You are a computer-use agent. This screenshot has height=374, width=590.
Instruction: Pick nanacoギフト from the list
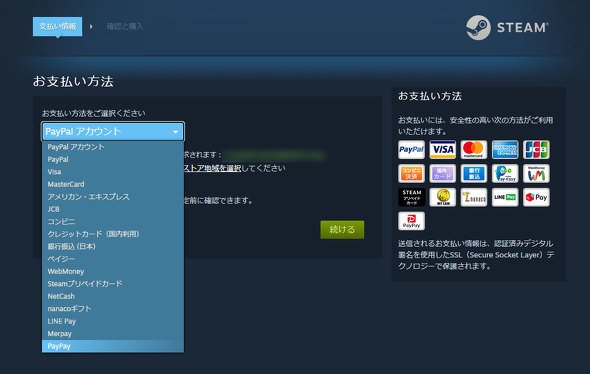113,309
